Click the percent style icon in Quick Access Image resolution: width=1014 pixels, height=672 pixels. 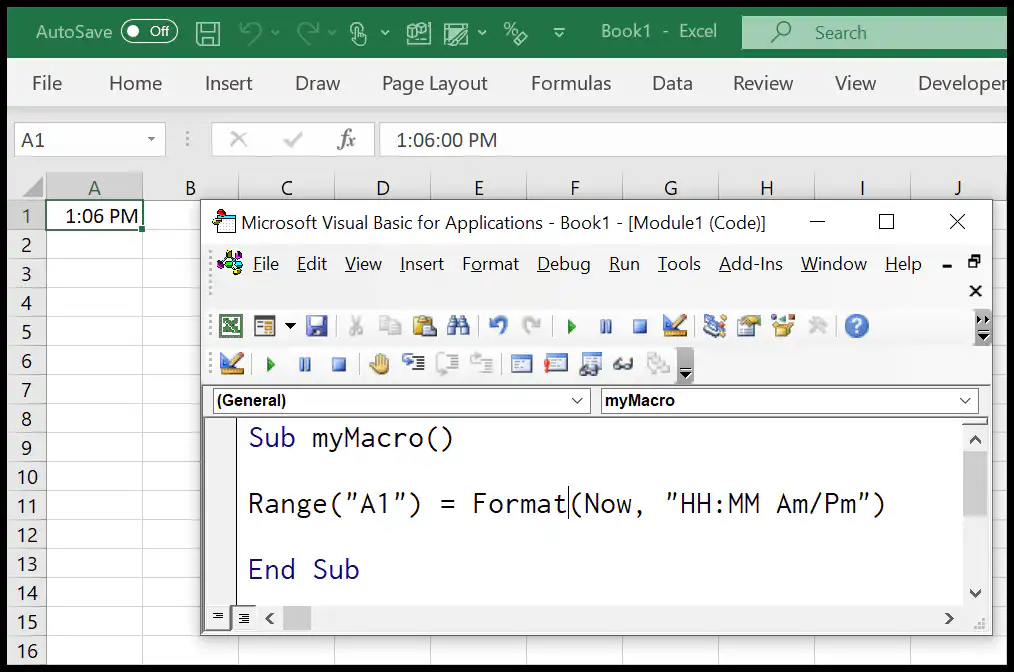point(515,33)
